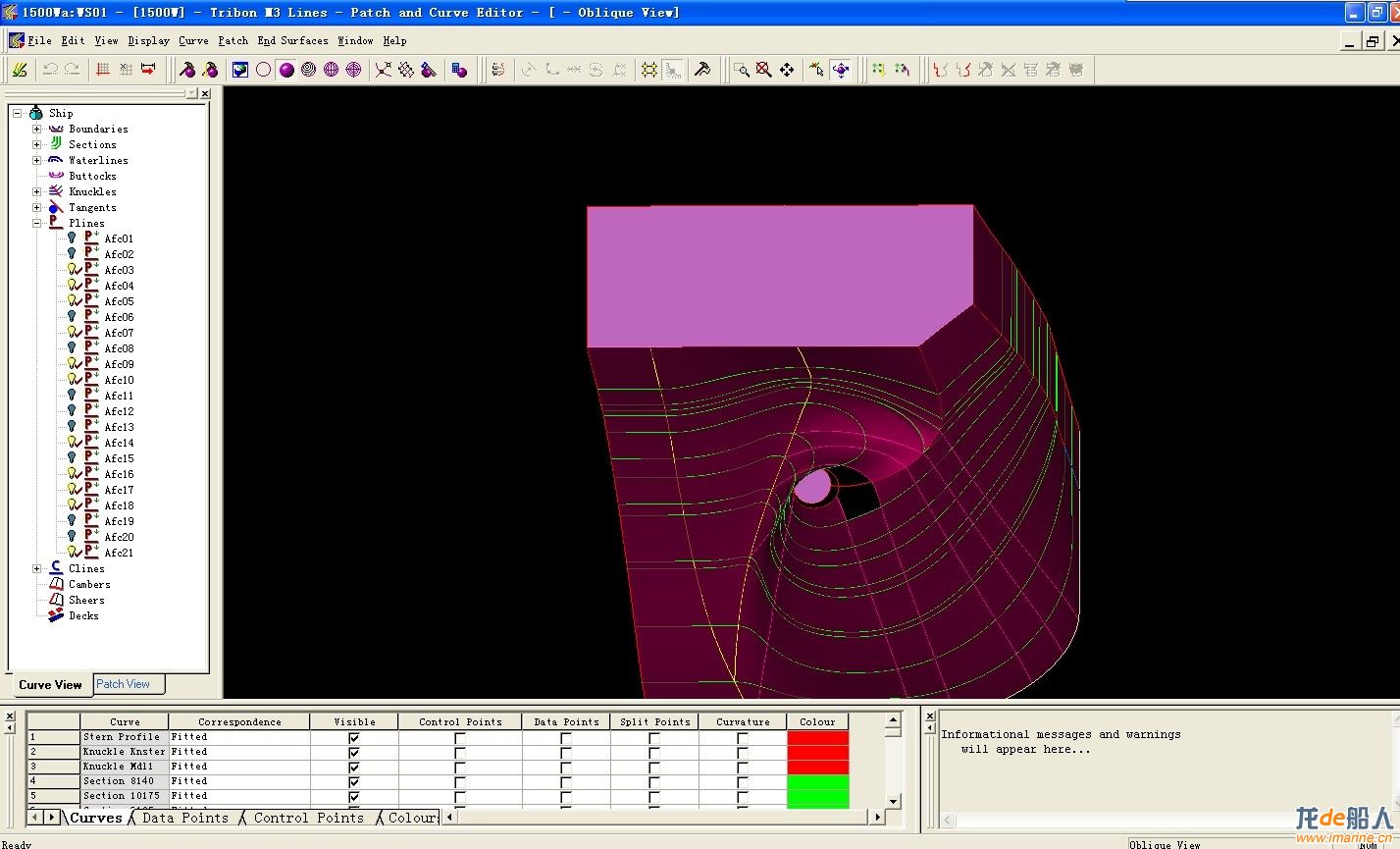Viewport: 1400px width, 849px height.
Task: Click the hatched diamond mesh icon
Action: click(x=405, y=70)
